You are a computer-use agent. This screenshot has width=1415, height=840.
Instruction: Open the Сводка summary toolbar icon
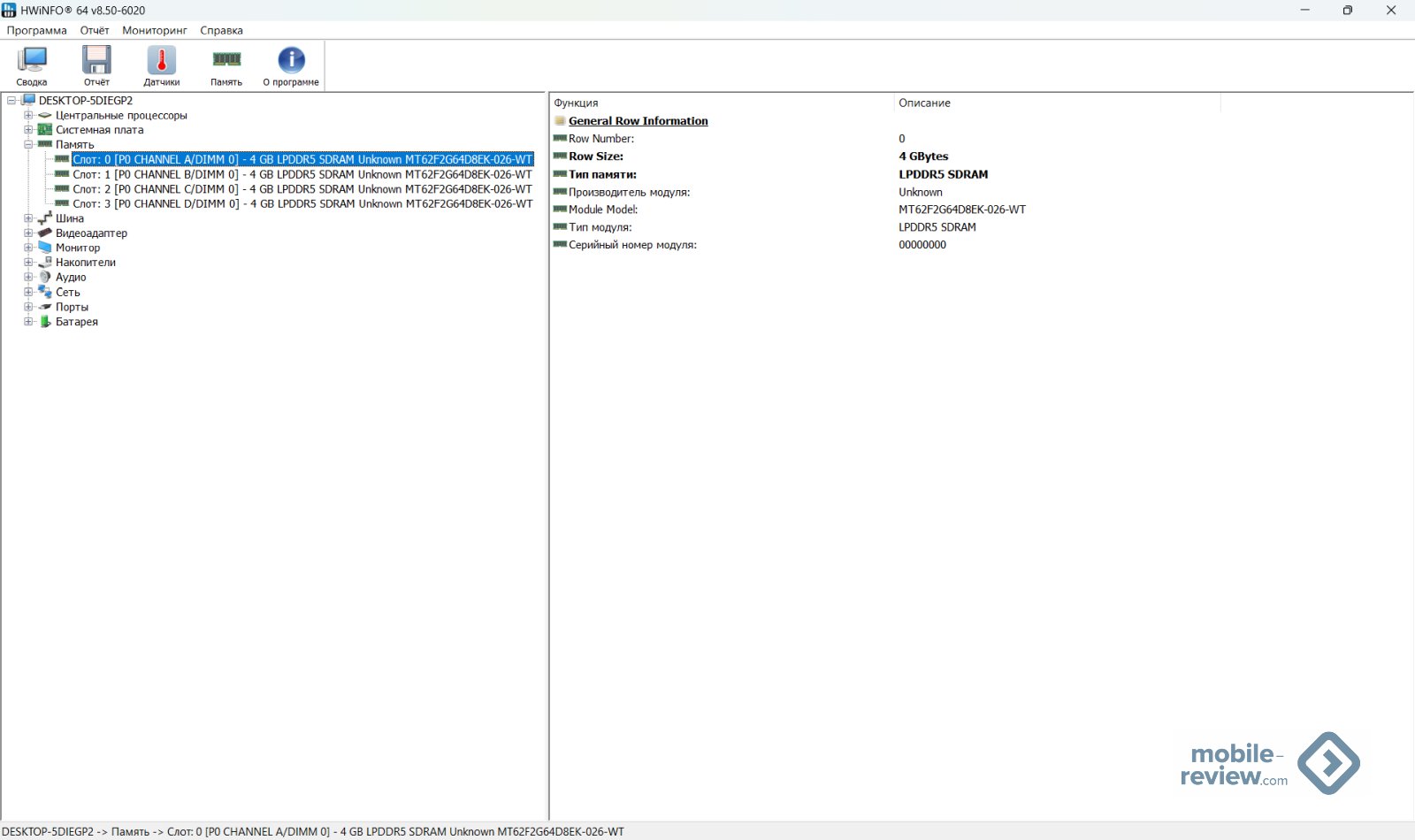(32, 60)
